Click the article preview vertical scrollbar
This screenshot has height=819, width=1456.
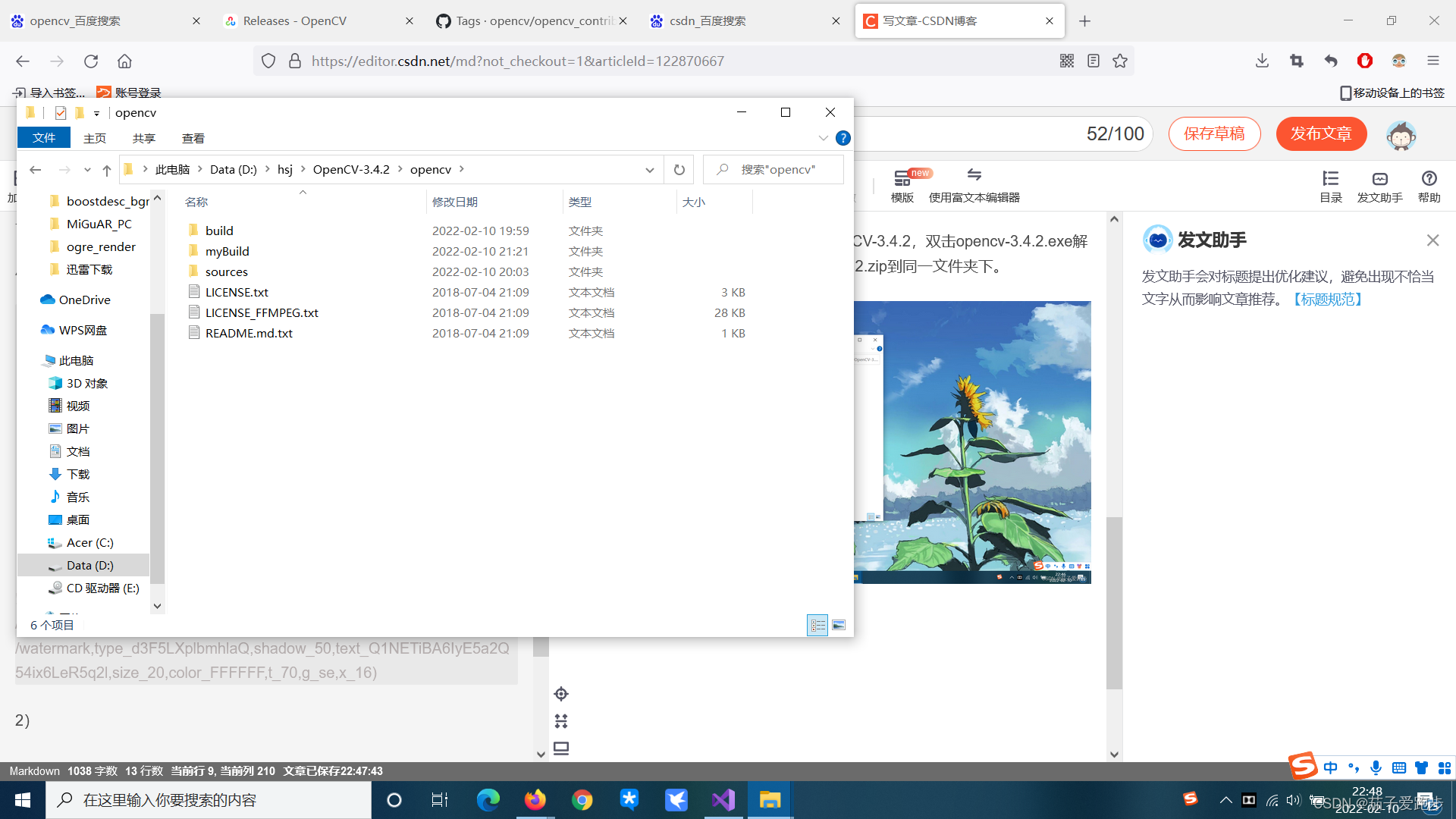1114,603
